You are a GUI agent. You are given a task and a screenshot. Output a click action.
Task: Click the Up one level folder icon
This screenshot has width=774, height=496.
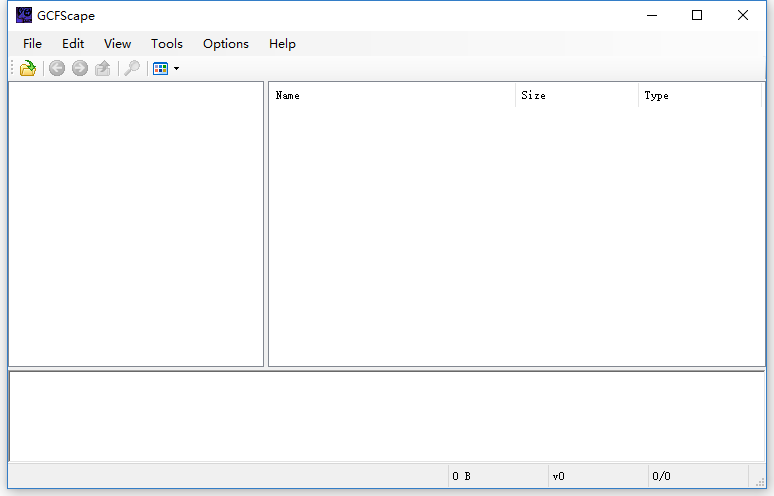click(103, 68)
